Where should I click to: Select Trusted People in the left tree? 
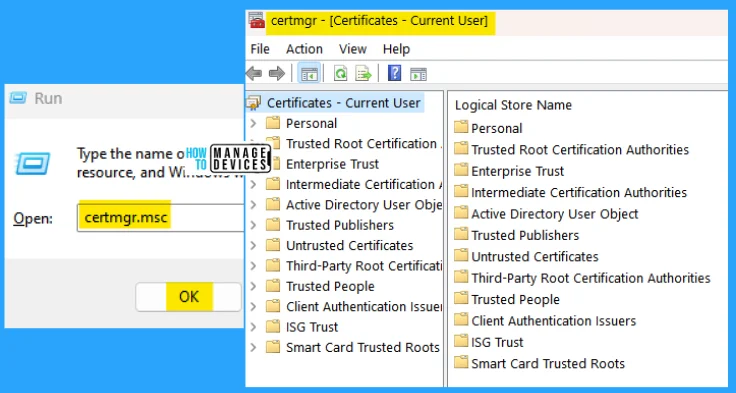pos(330,286)
